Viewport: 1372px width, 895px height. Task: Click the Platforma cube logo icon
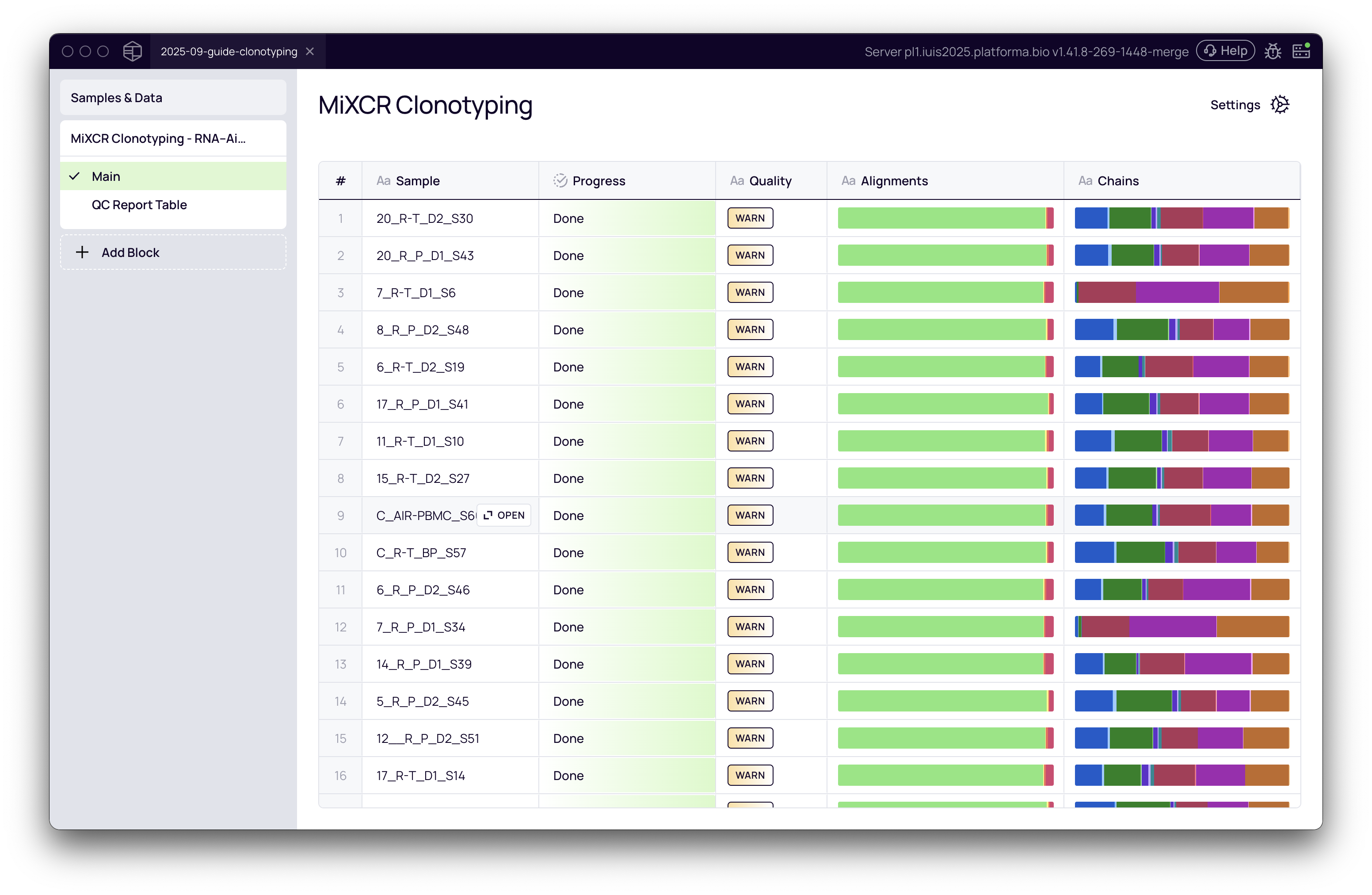pos(132,51)
